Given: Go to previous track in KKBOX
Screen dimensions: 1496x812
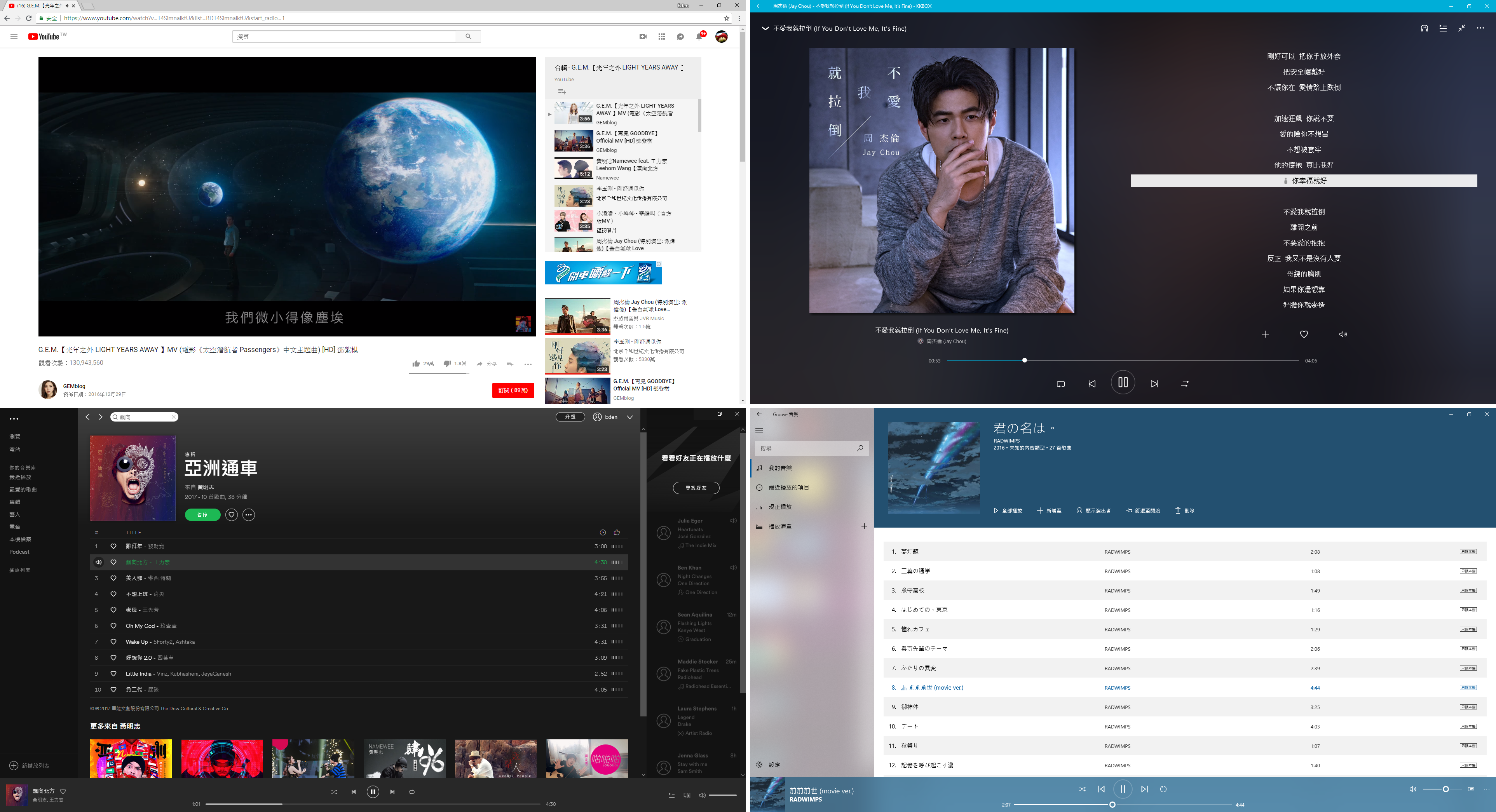Looking at the screenshot, I should [1092, 383].
